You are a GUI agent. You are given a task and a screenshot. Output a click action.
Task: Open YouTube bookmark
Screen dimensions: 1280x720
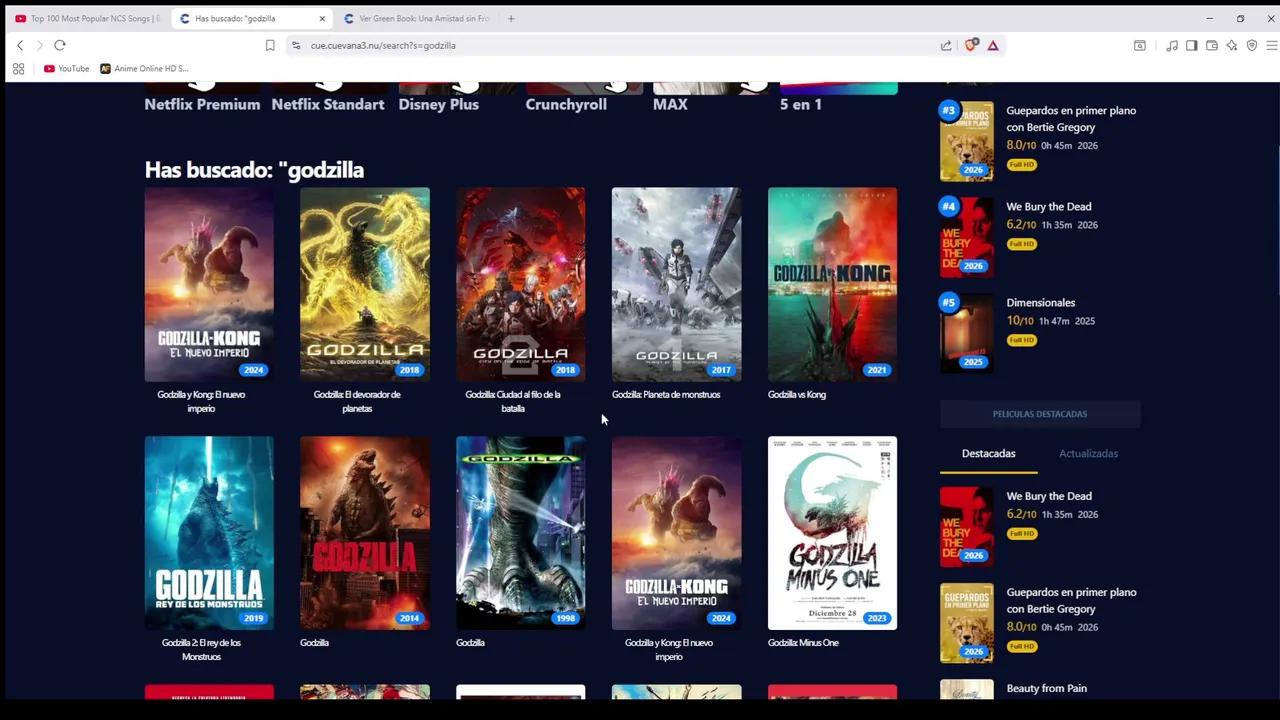point(67,69)
